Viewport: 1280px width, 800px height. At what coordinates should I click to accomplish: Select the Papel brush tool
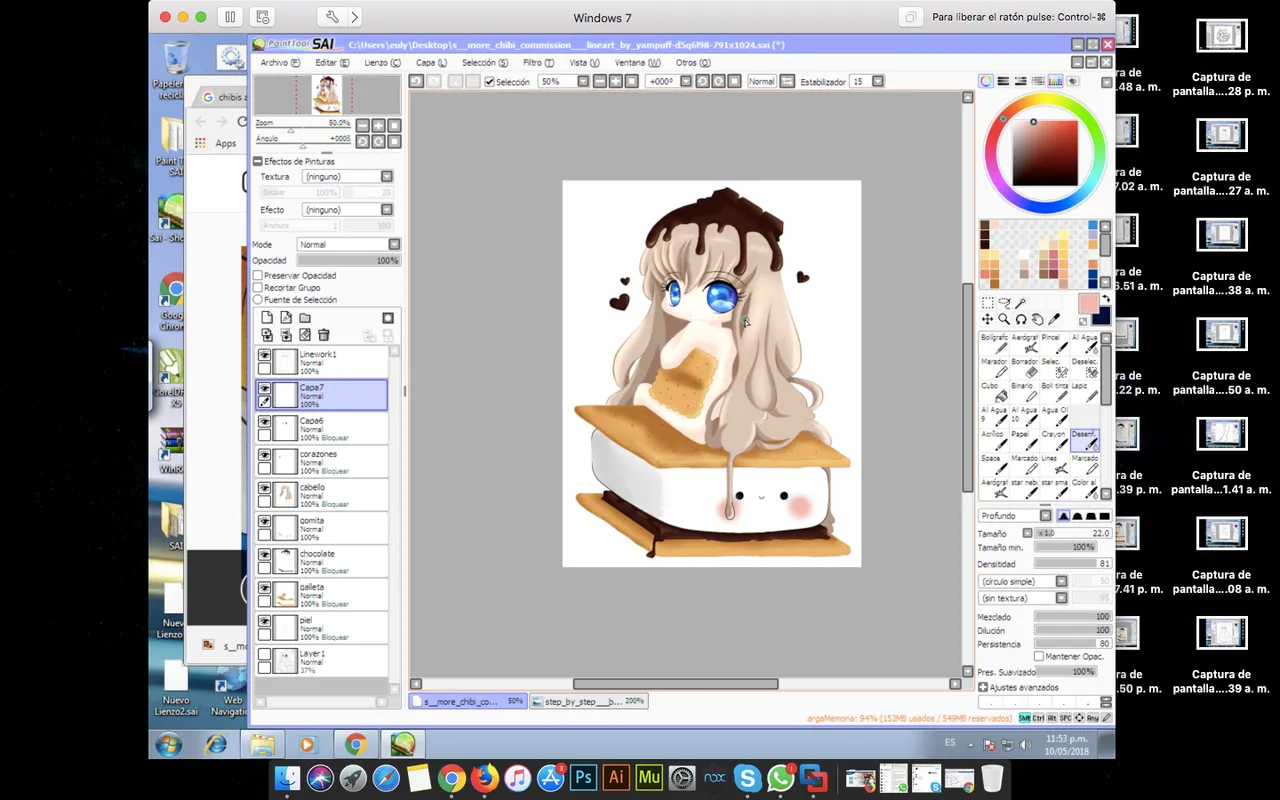point(1024,440)
